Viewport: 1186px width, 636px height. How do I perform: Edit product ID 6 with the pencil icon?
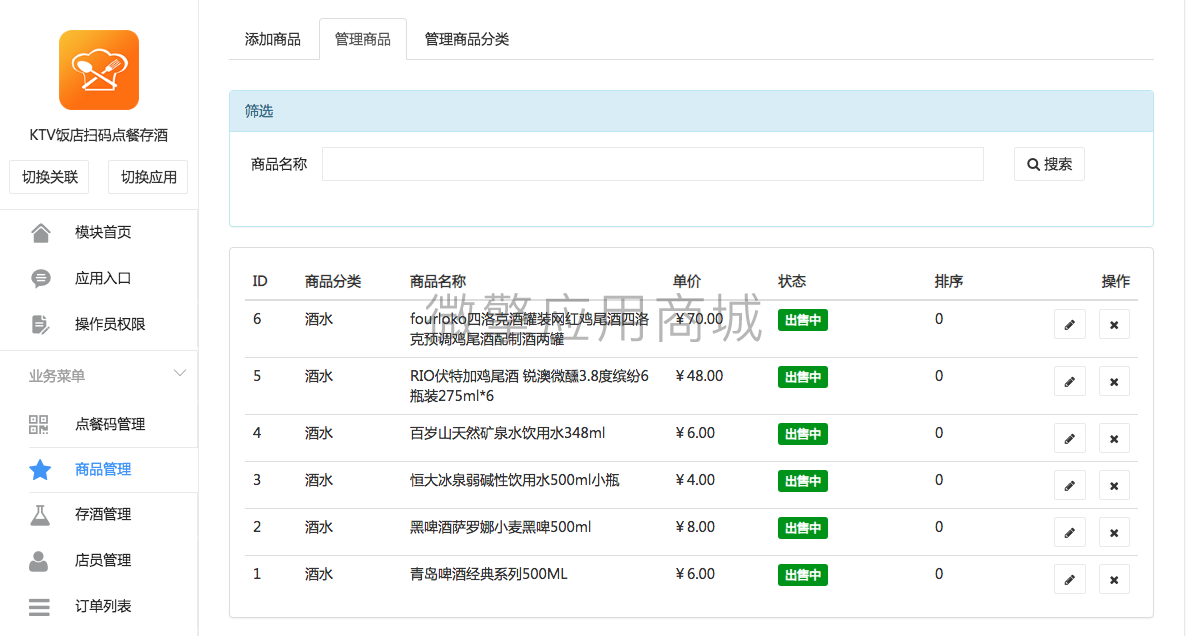(1070, 325)
